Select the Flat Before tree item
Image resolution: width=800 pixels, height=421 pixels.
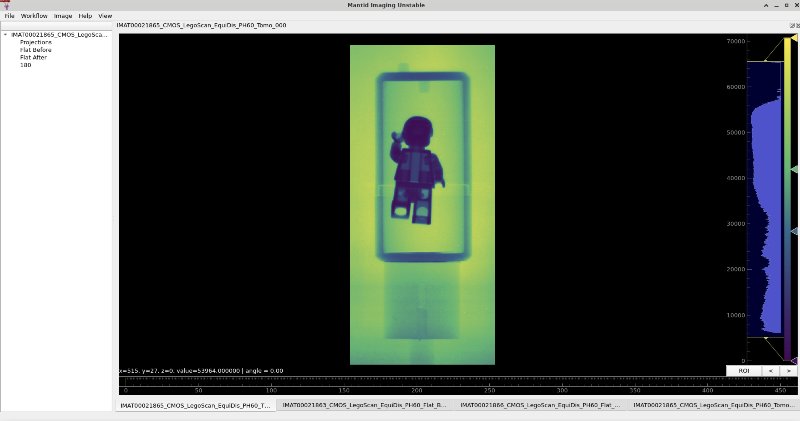point(35,50)
